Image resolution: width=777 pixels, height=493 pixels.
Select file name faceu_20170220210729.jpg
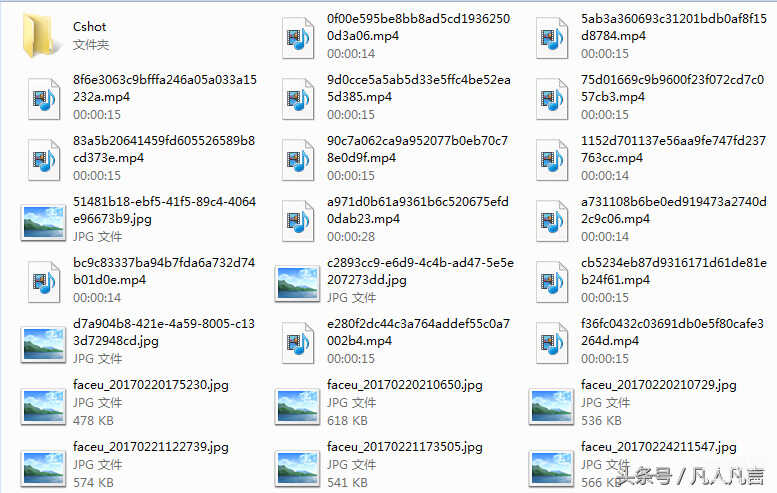(x=659, y=385)
